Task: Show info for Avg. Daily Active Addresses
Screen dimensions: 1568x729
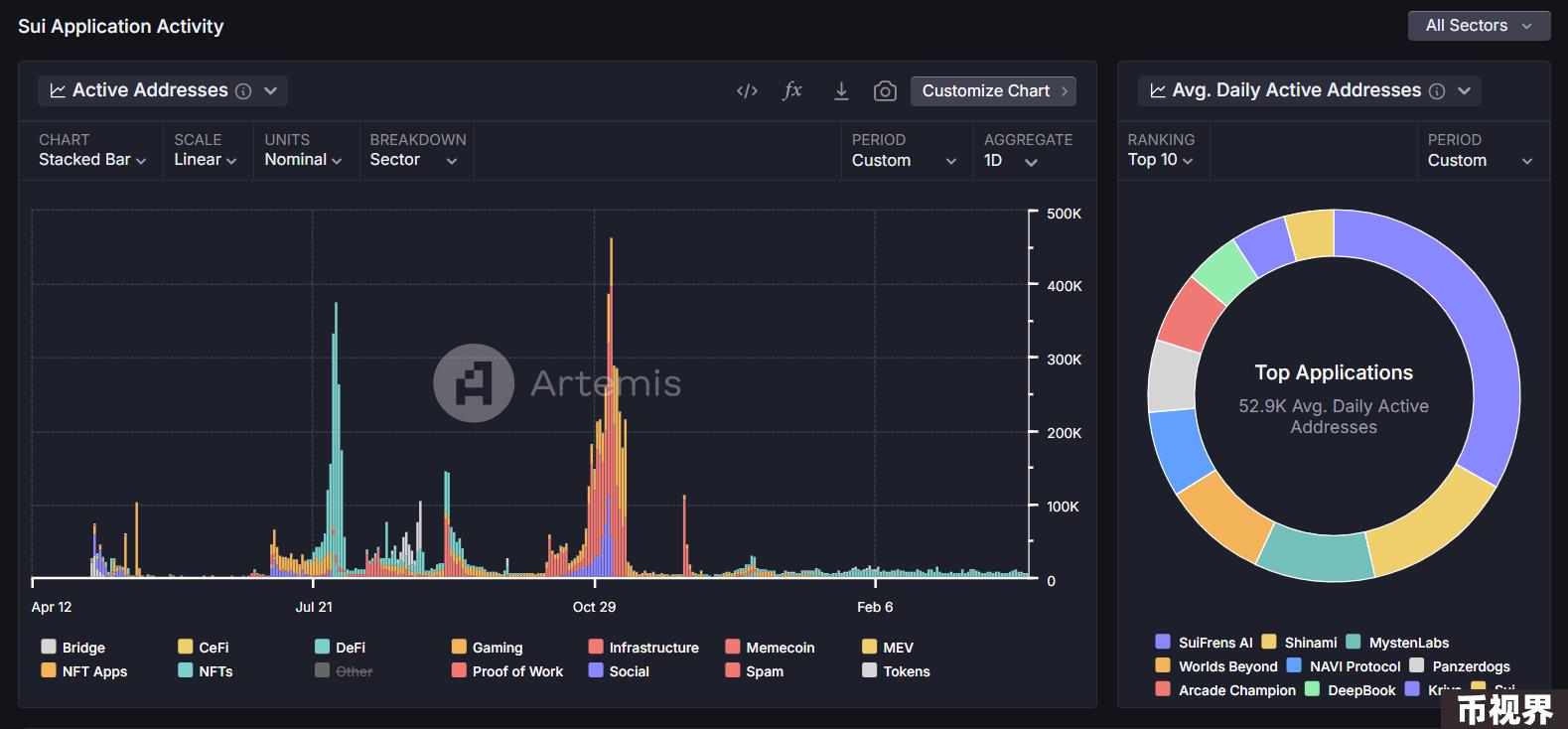Action: pyautogui.click(x=1437, y=91)
